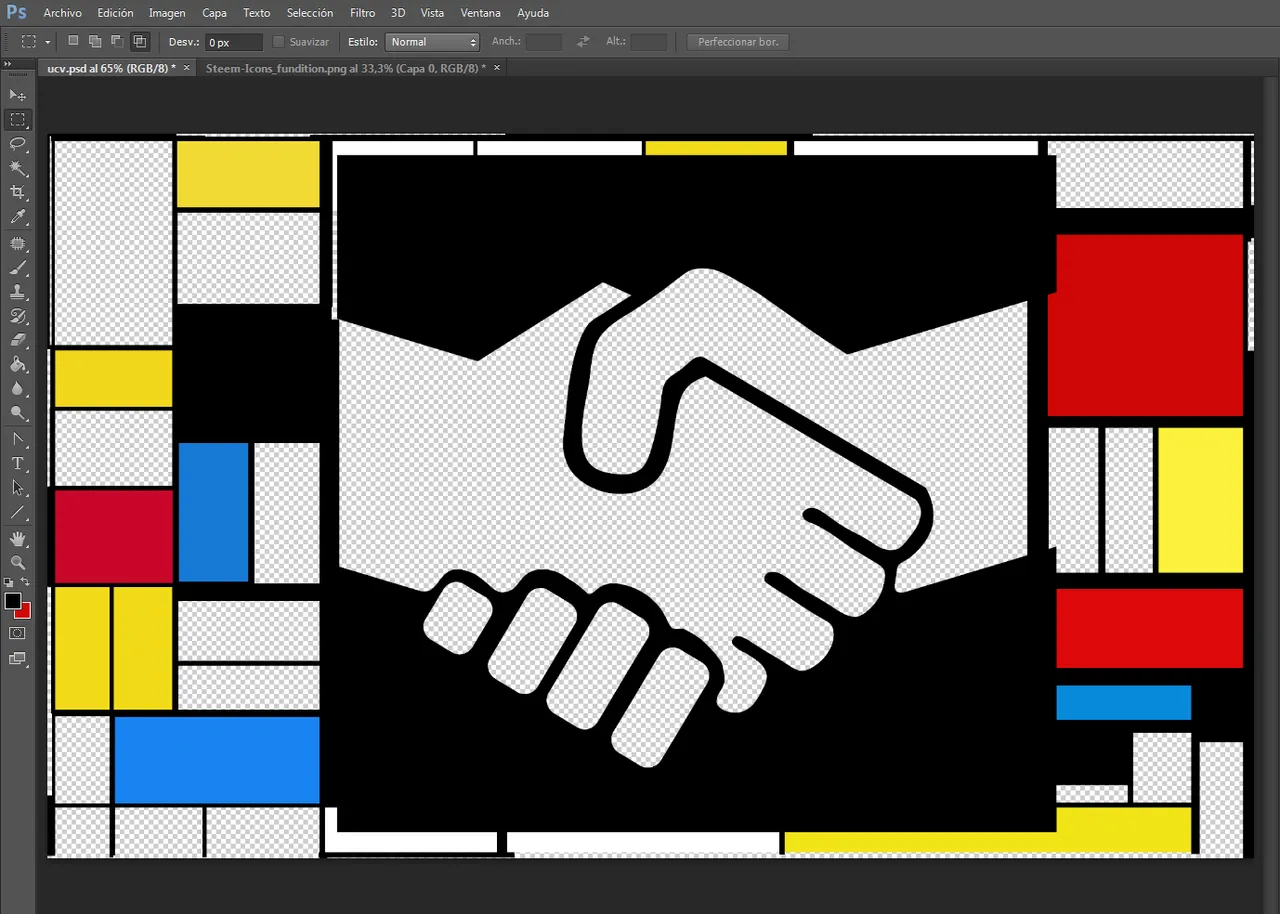Expand the toolbox panel double arrows
The width and height of the screenshot is (1280, 914).
tap(7, 64)
